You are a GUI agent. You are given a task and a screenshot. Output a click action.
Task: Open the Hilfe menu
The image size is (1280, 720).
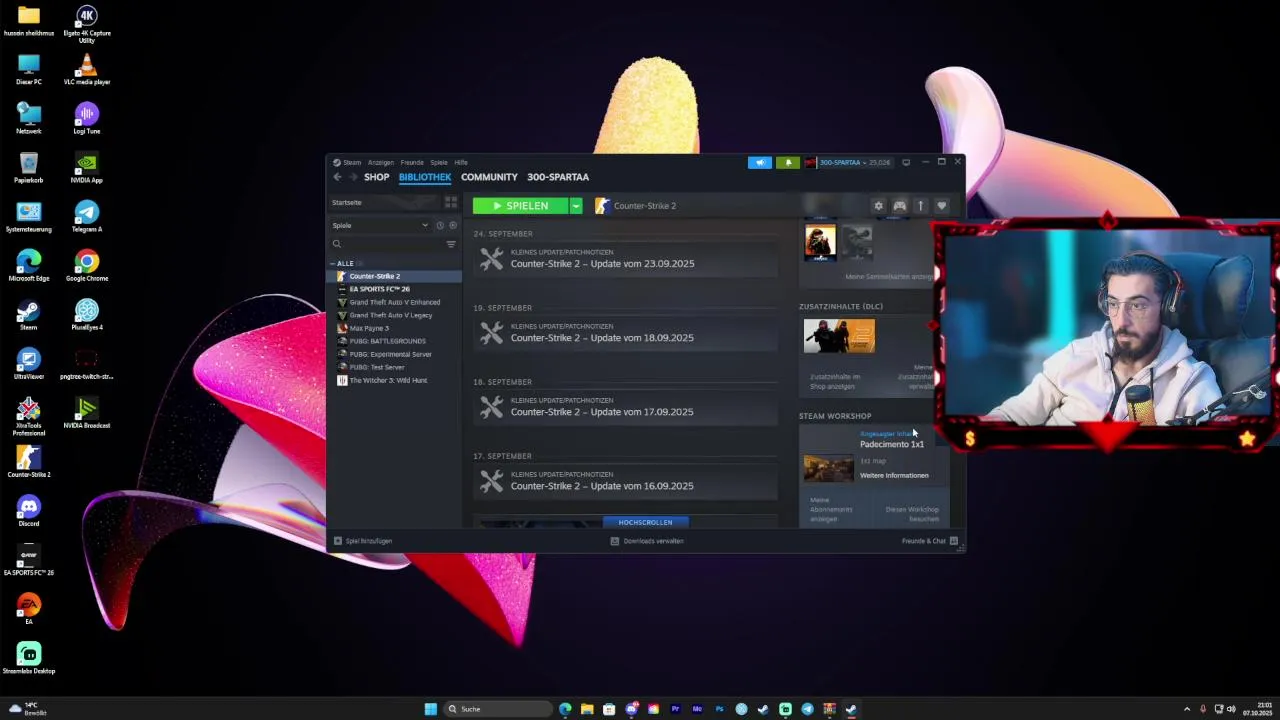click(x=461, y=162)
